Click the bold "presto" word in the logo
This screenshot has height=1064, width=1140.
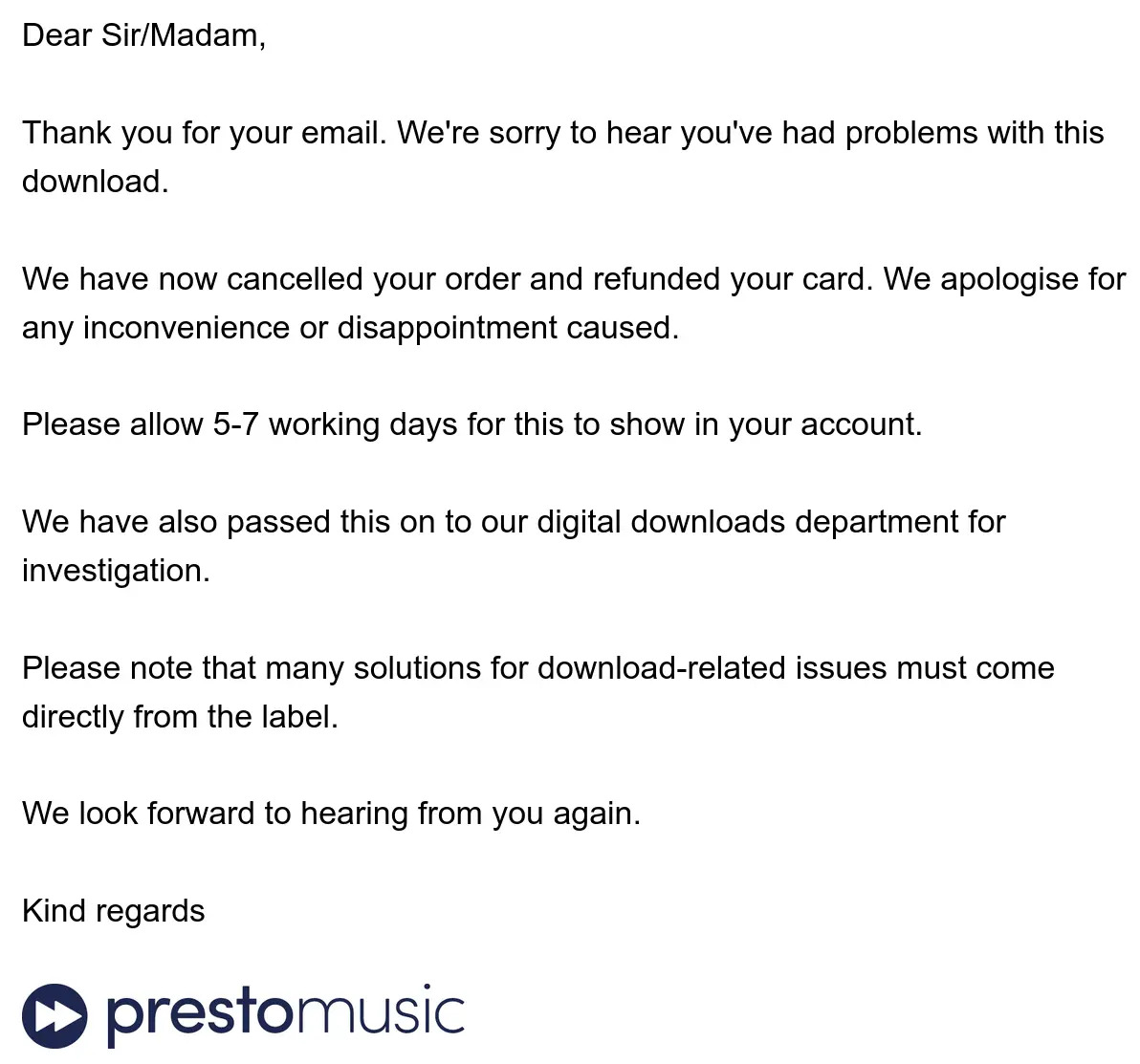(198, 1013)
